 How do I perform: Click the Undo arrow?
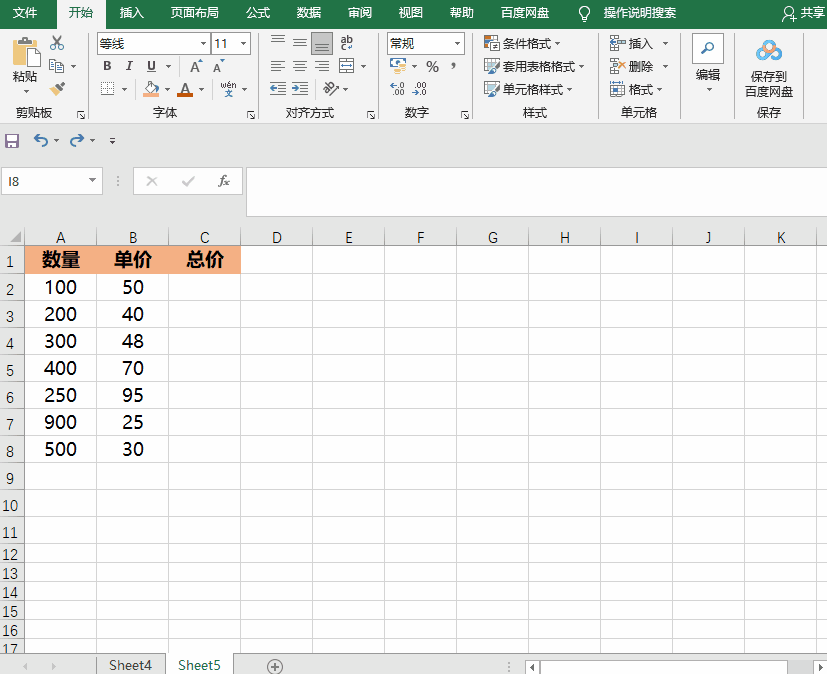pyautogui.click(x=41, y=140)
